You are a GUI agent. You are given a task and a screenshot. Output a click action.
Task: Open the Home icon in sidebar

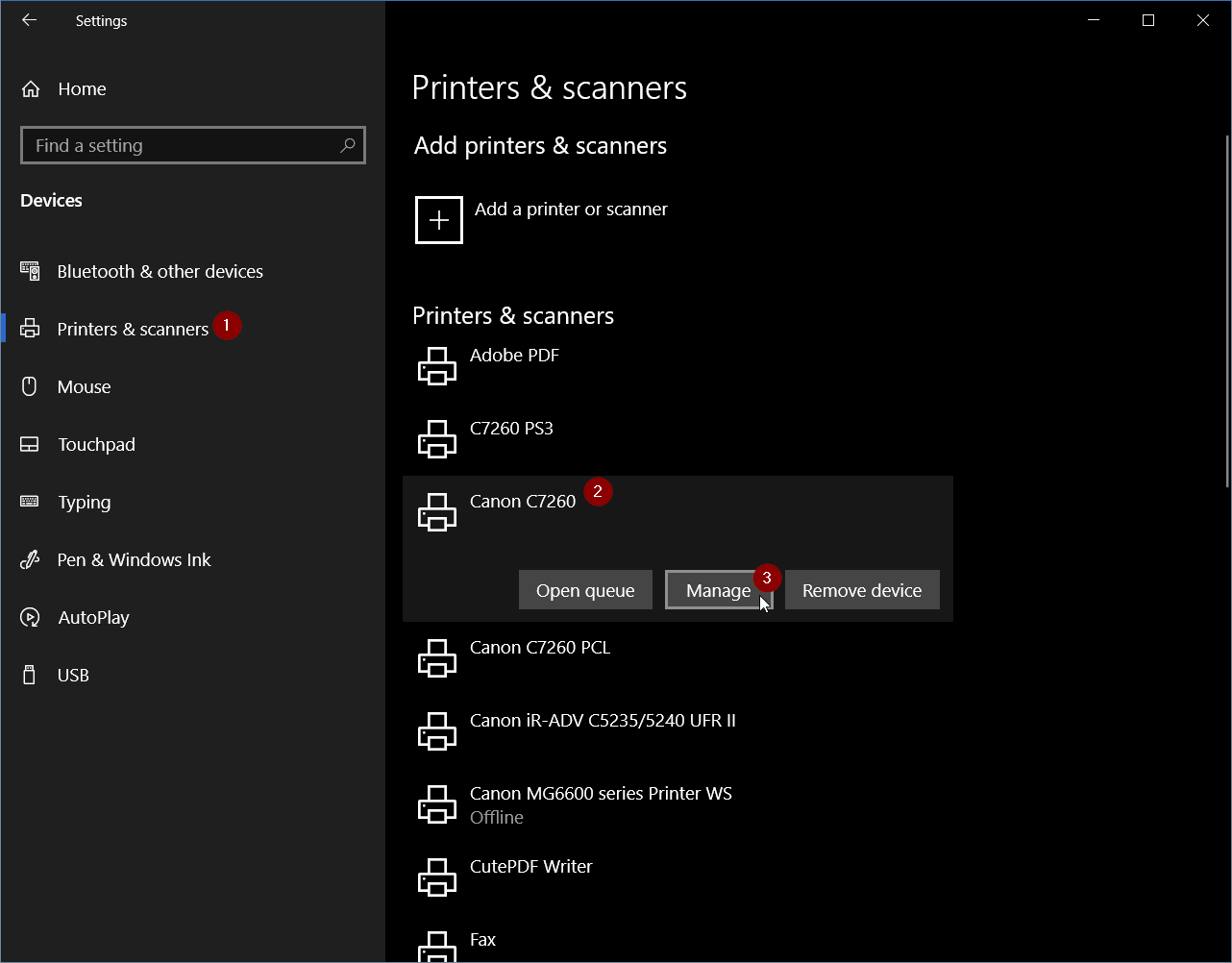coord(31,89)
